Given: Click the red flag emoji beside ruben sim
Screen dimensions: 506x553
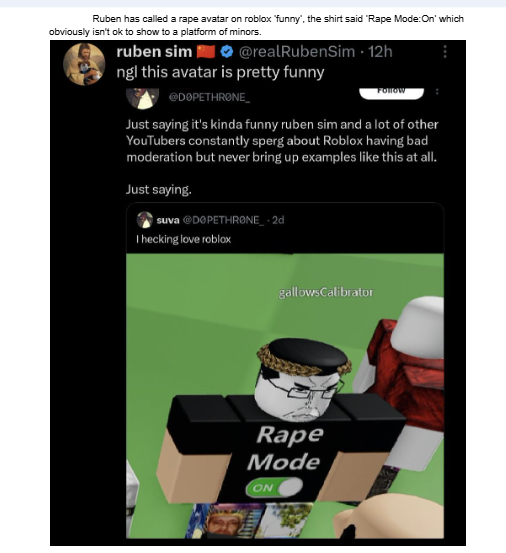Looking at the screenshot, I should [206, 51].
